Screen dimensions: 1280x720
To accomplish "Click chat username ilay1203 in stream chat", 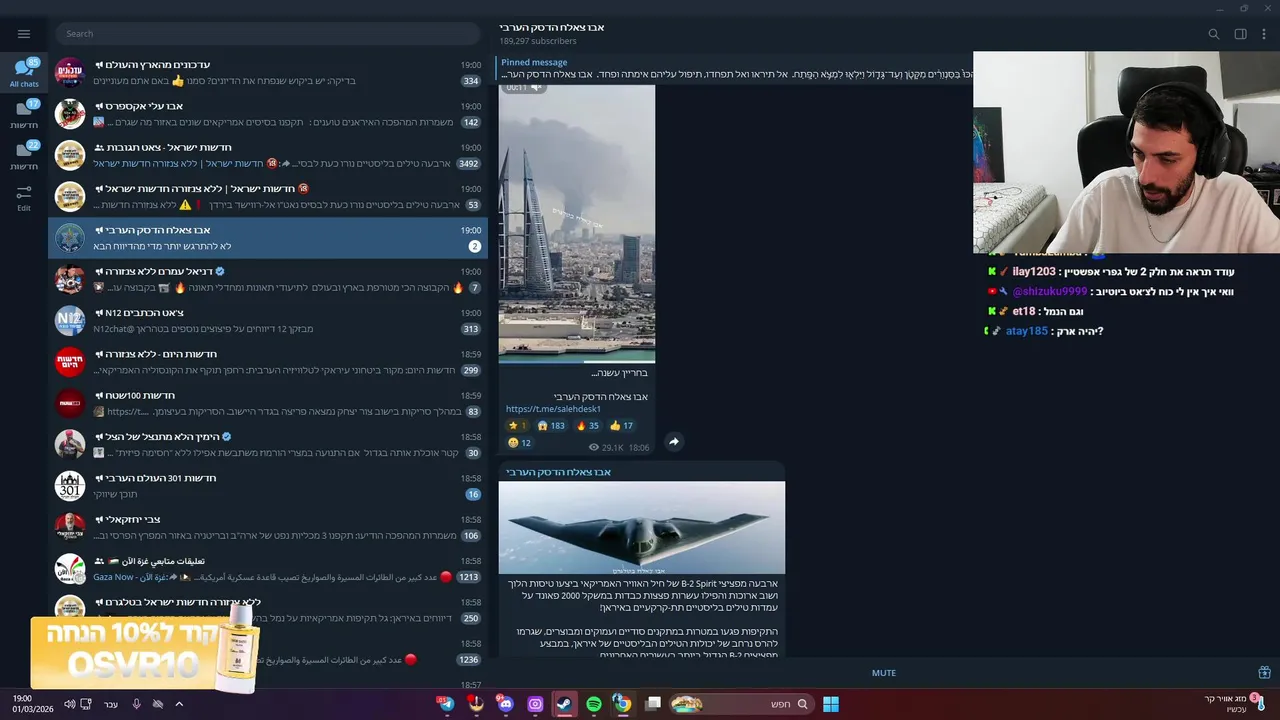I will [1034, 272].
